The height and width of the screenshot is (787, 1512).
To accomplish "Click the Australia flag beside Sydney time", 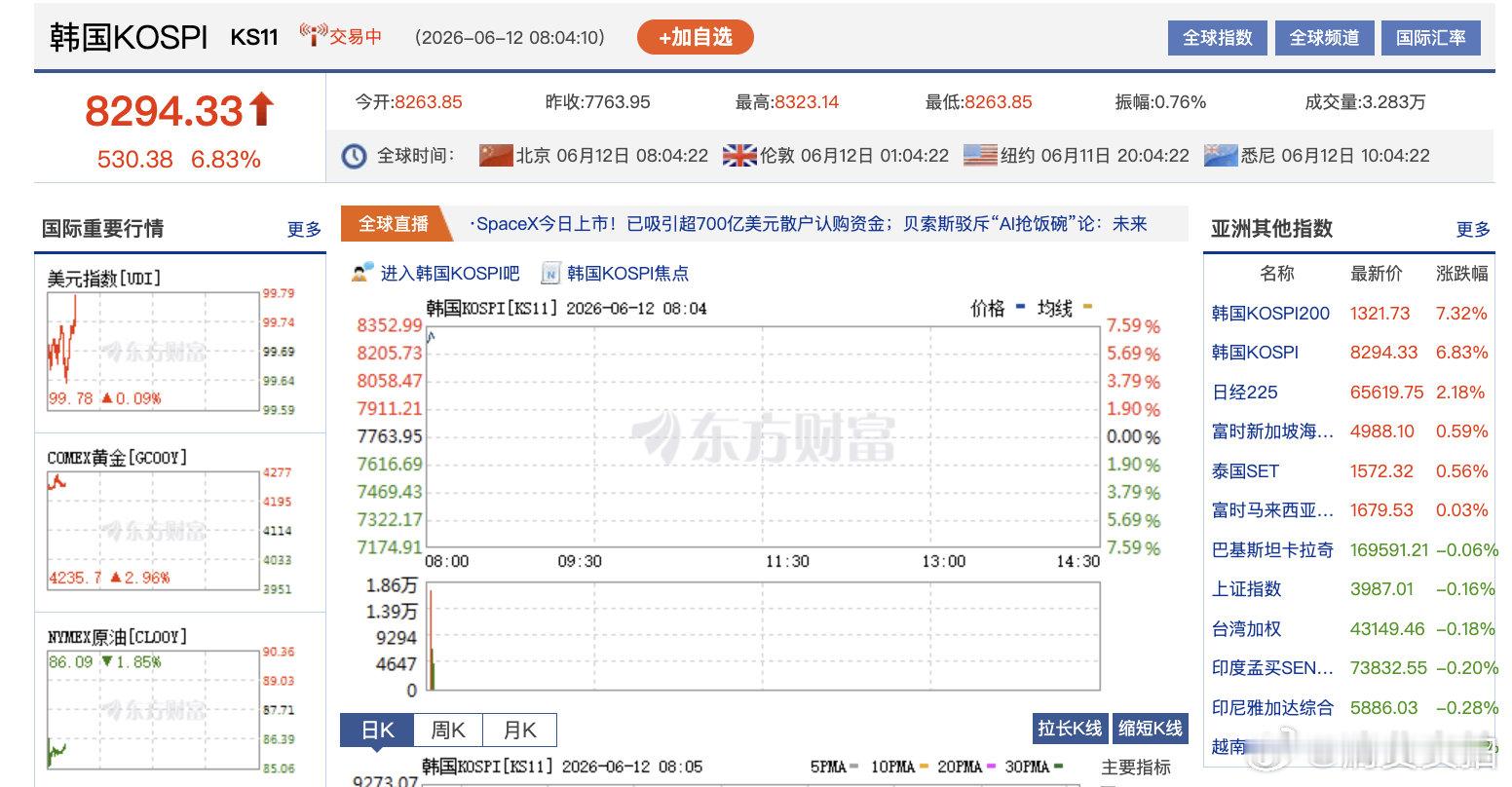I will (x=1221, y=155).
